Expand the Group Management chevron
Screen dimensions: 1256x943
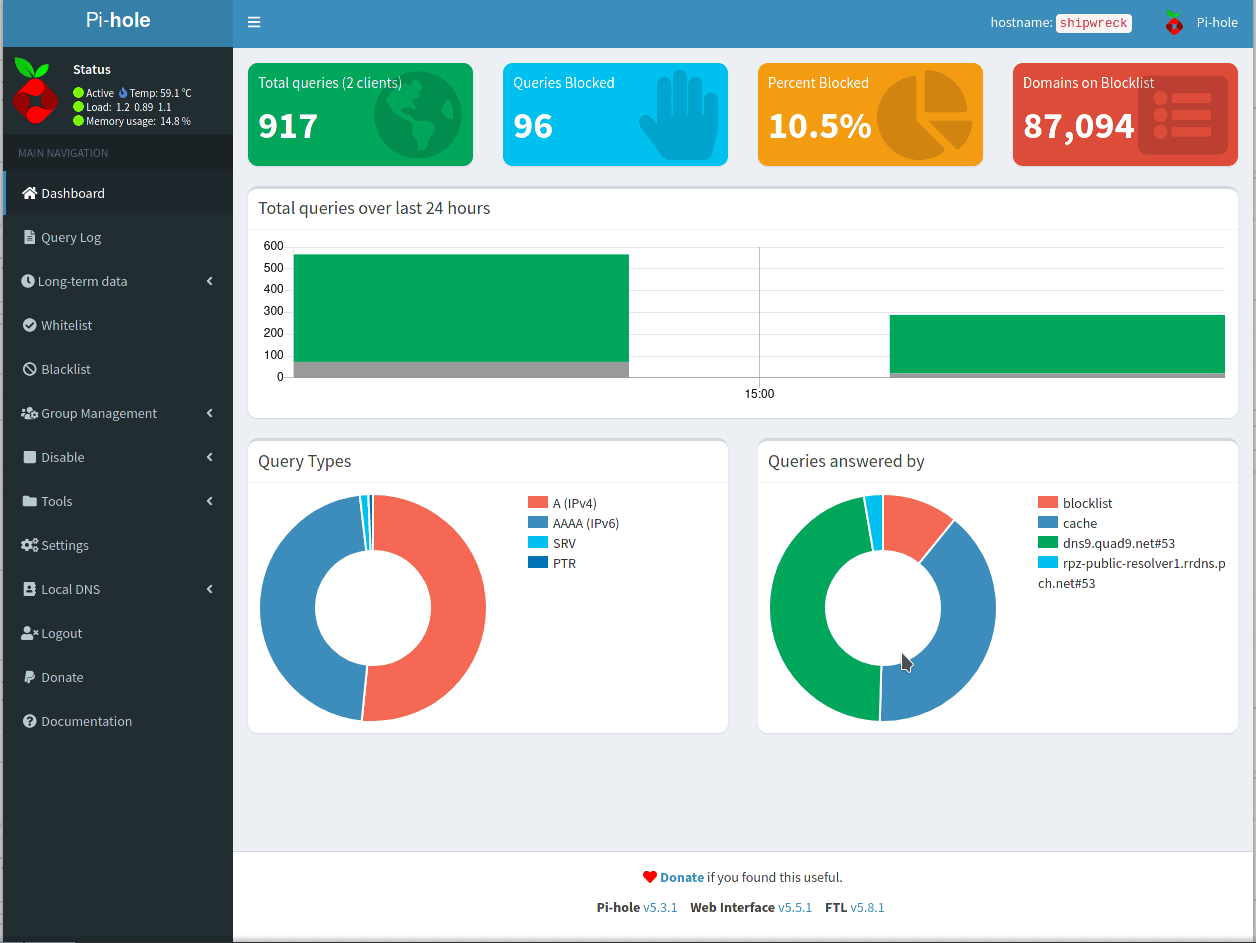coord(210,413)
